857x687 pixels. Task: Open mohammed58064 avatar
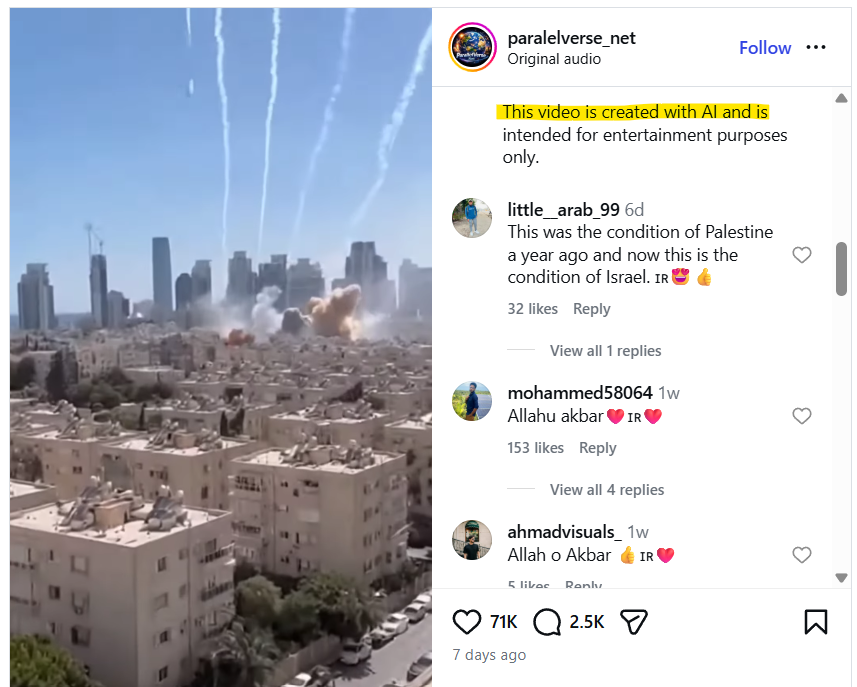(x=472, y=401)
